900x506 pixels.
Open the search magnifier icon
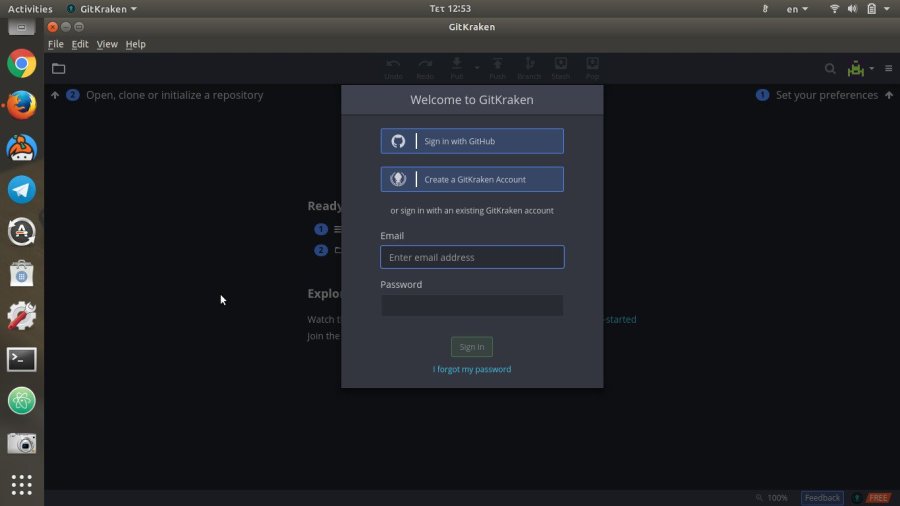pos(830,69)
